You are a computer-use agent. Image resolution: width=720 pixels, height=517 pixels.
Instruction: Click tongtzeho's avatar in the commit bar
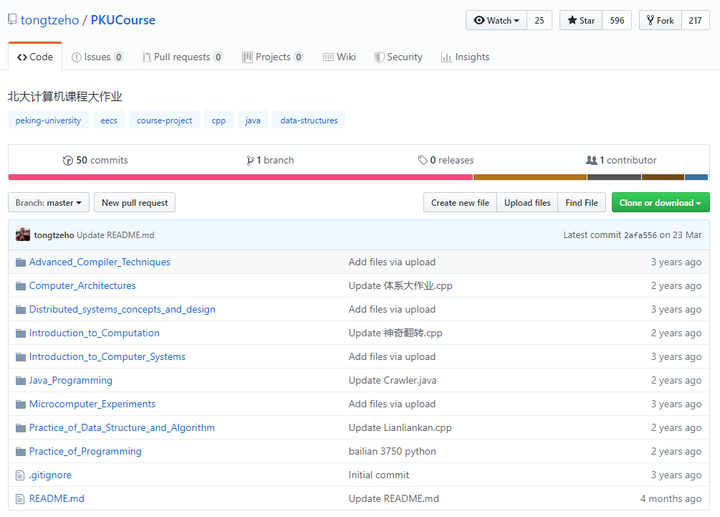(x=22, y=235)
